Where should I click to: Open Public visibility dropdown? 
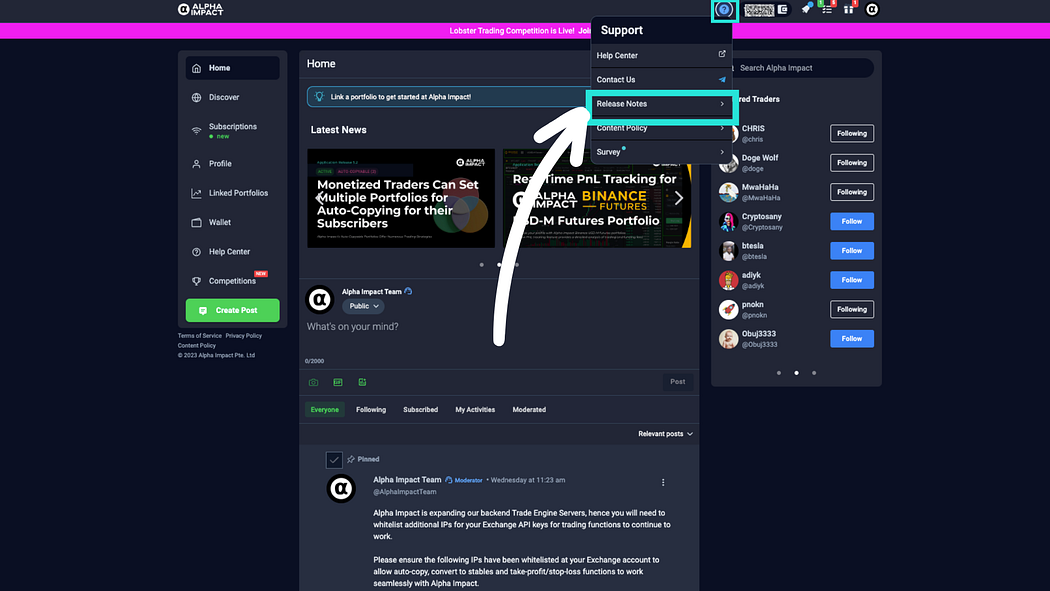click(364, 307)
